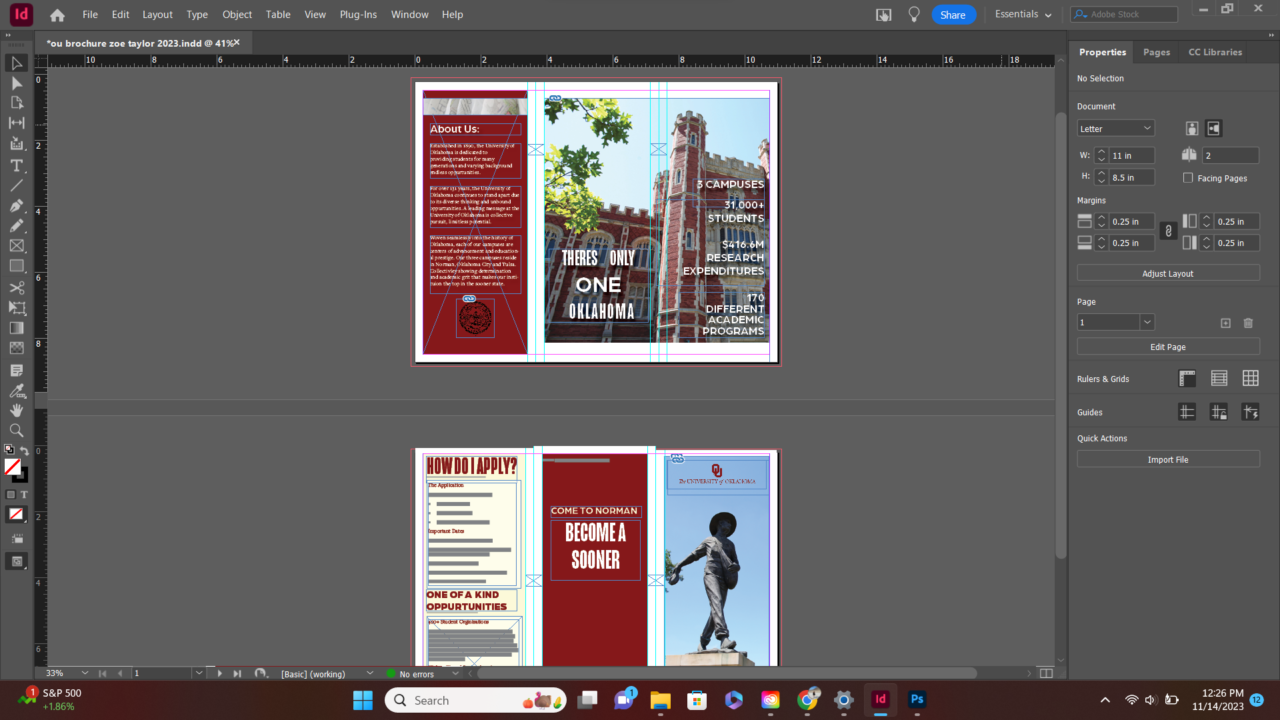This screenshot has height=720, width=1280.
Task: Open zoom level 33% dropdown
Action: (84, 673)
